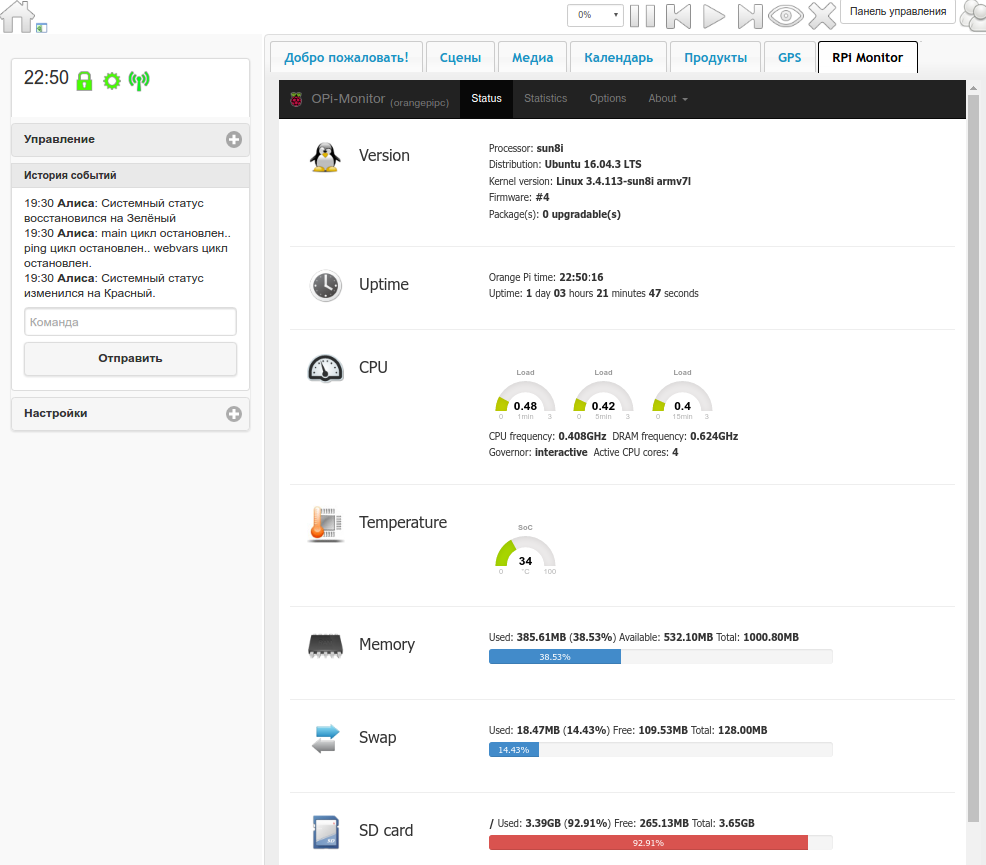This screenshot has height=865, width=986.
Task: Open Панель управления button
Action: (897, 12)
